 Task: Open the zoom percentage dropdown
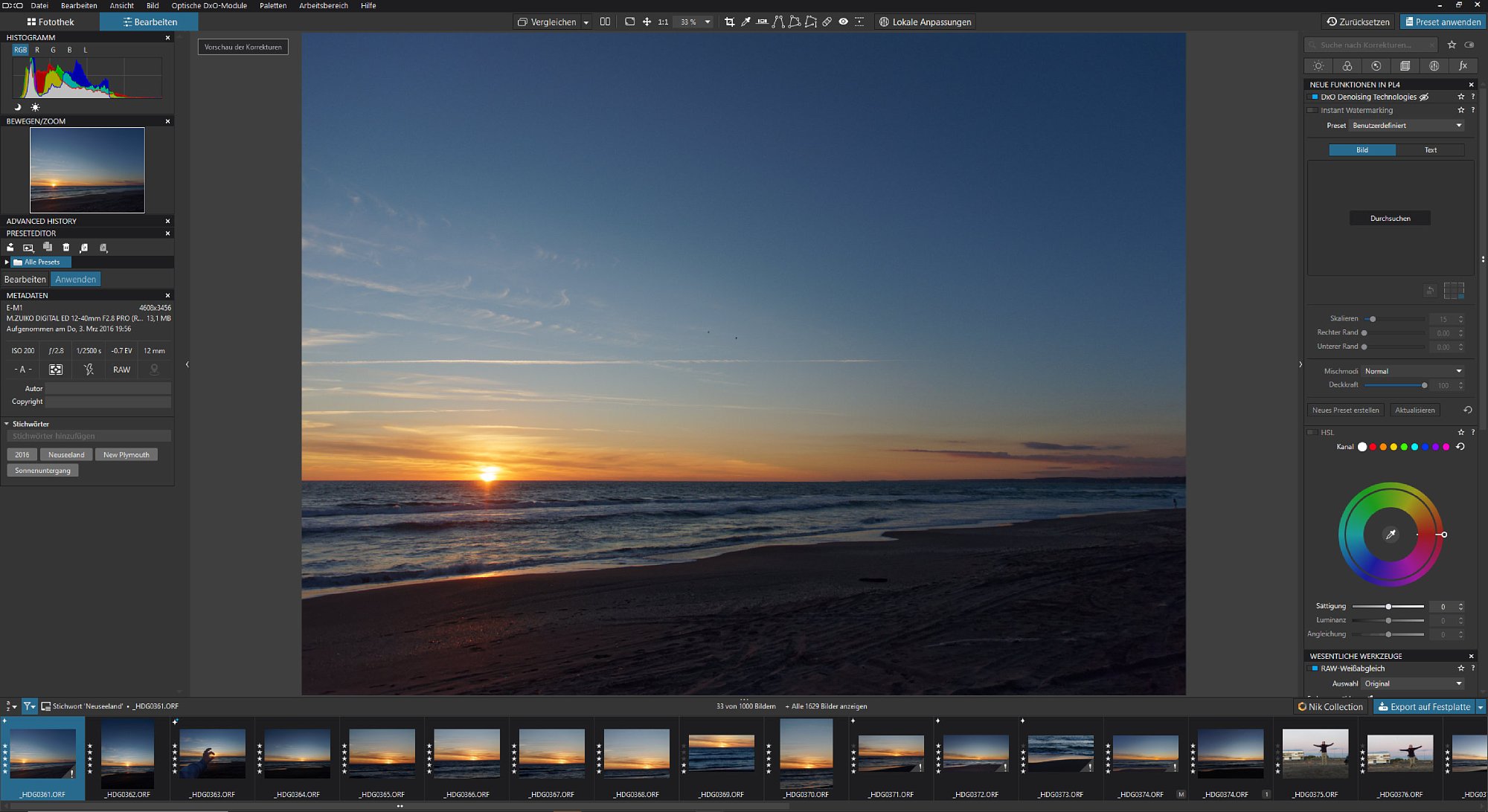[707, 22]
